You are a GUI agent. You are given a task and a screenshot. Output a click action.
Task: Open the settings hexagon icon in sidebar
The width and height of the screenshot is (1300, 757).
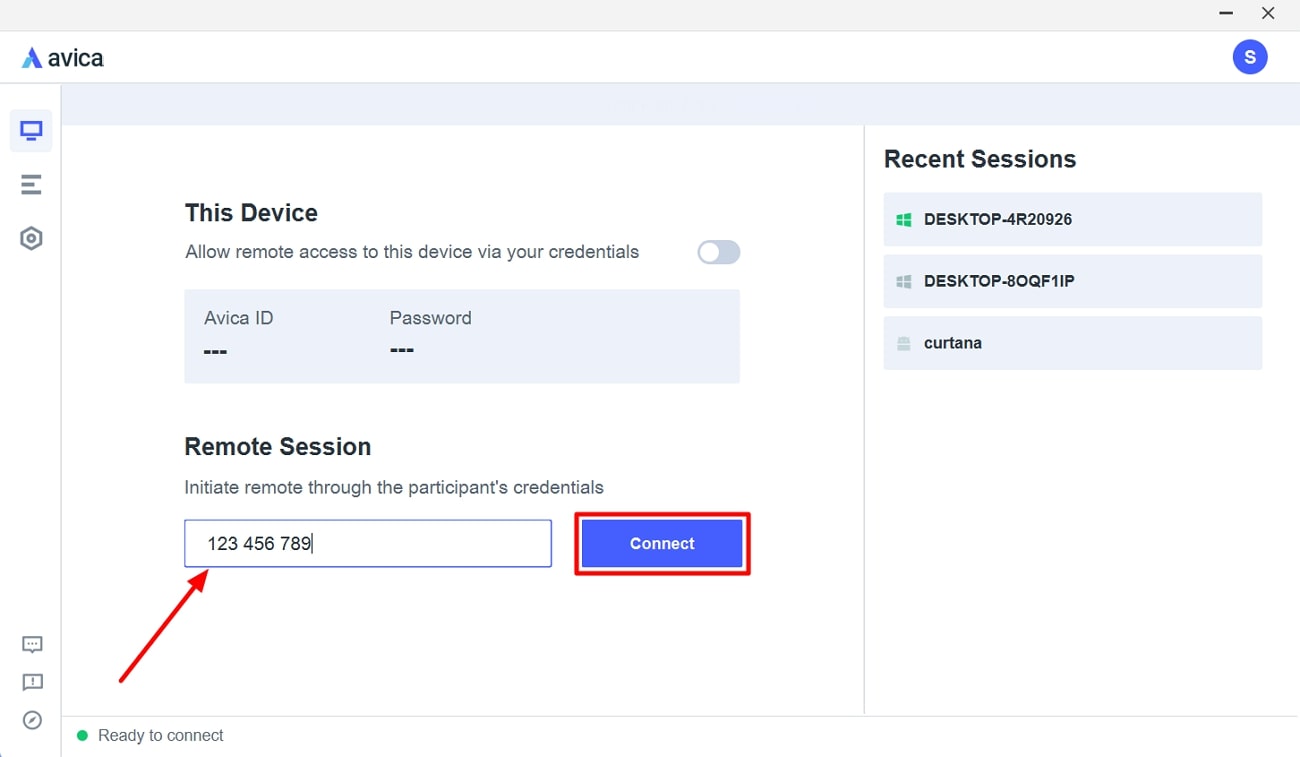click(x=31, y=238)
